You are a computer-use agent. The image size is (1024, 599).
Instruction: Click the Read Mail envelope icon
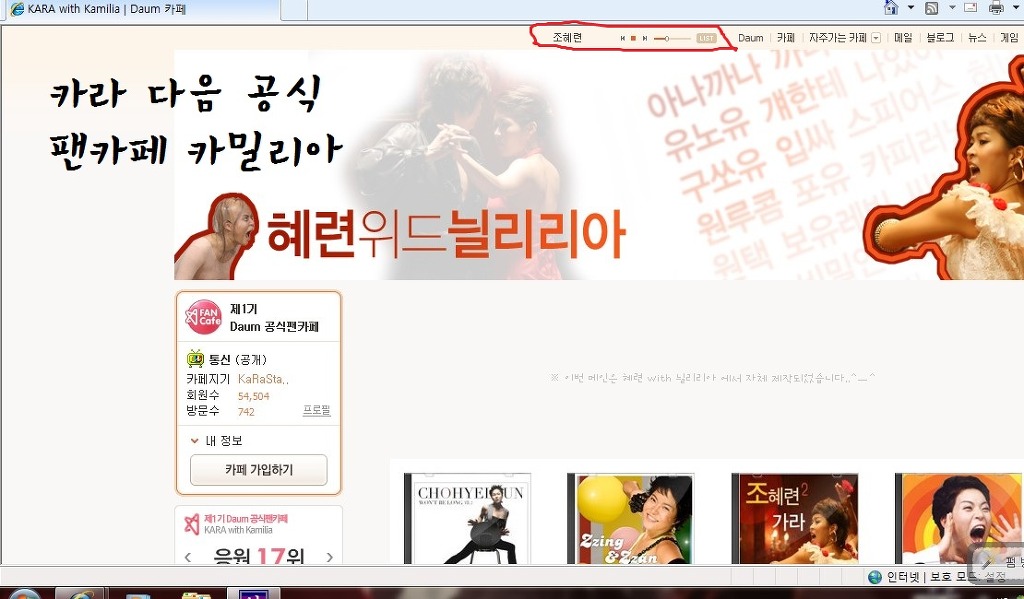pos(971,7)
